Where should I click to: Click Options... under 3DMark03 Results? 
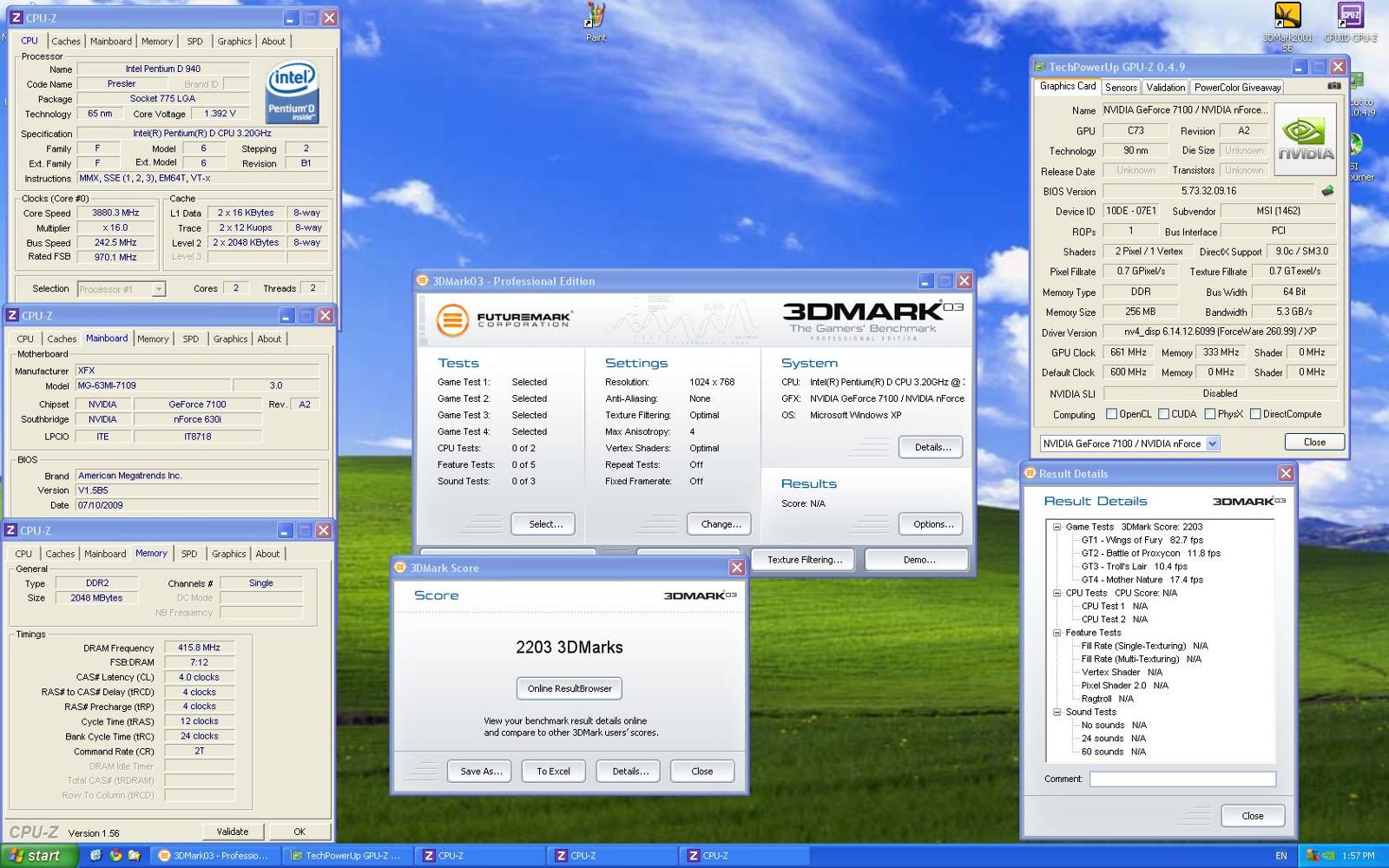[931, 523]
